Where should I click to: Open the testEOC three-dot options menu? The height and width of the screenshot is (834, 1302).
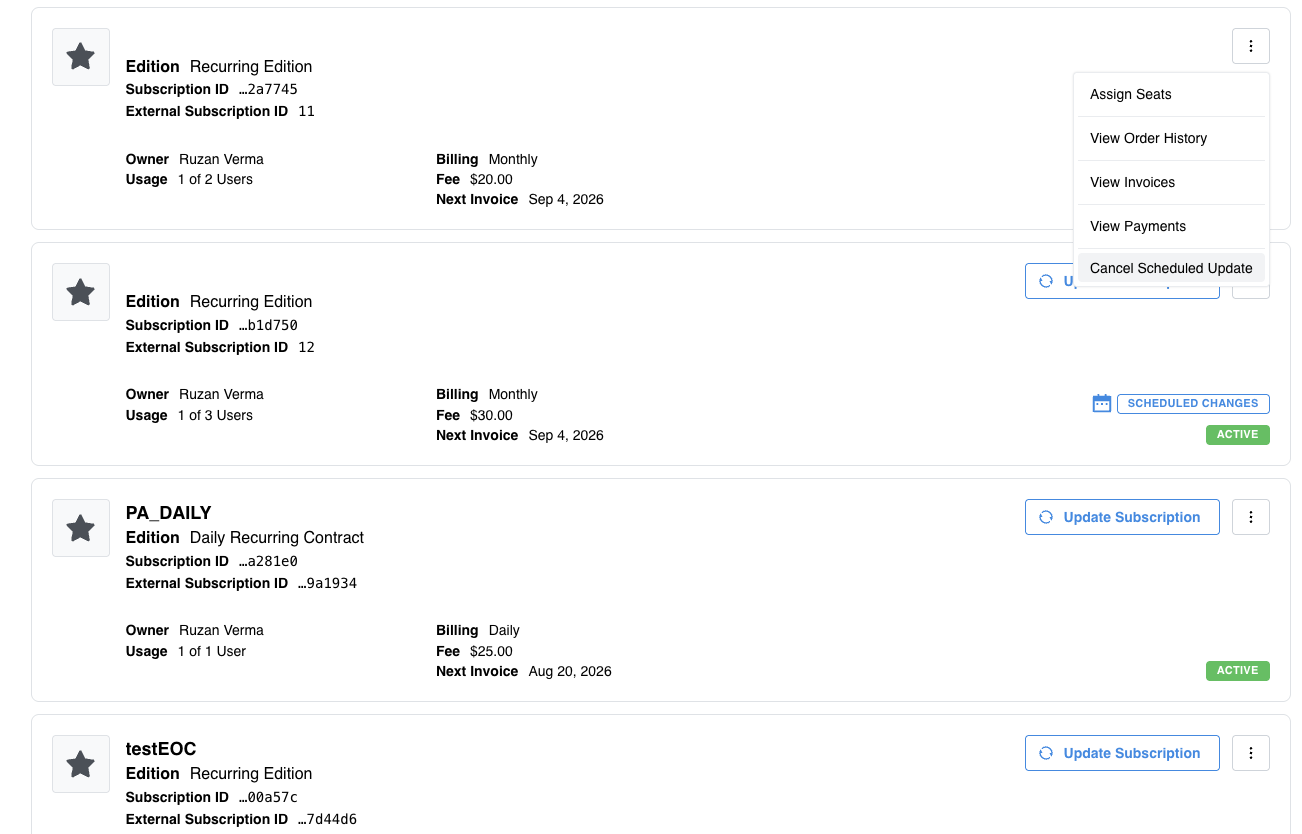tap(1251, 753)
